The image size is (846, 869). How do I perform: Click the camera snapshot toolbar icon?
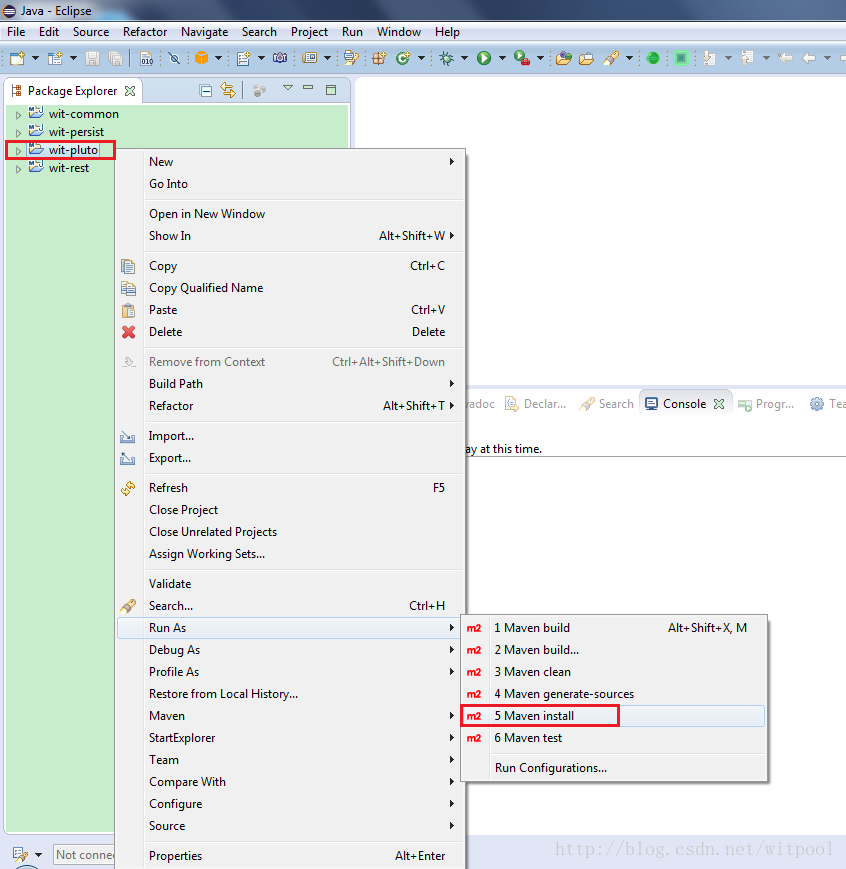click(x=280, y=58)
